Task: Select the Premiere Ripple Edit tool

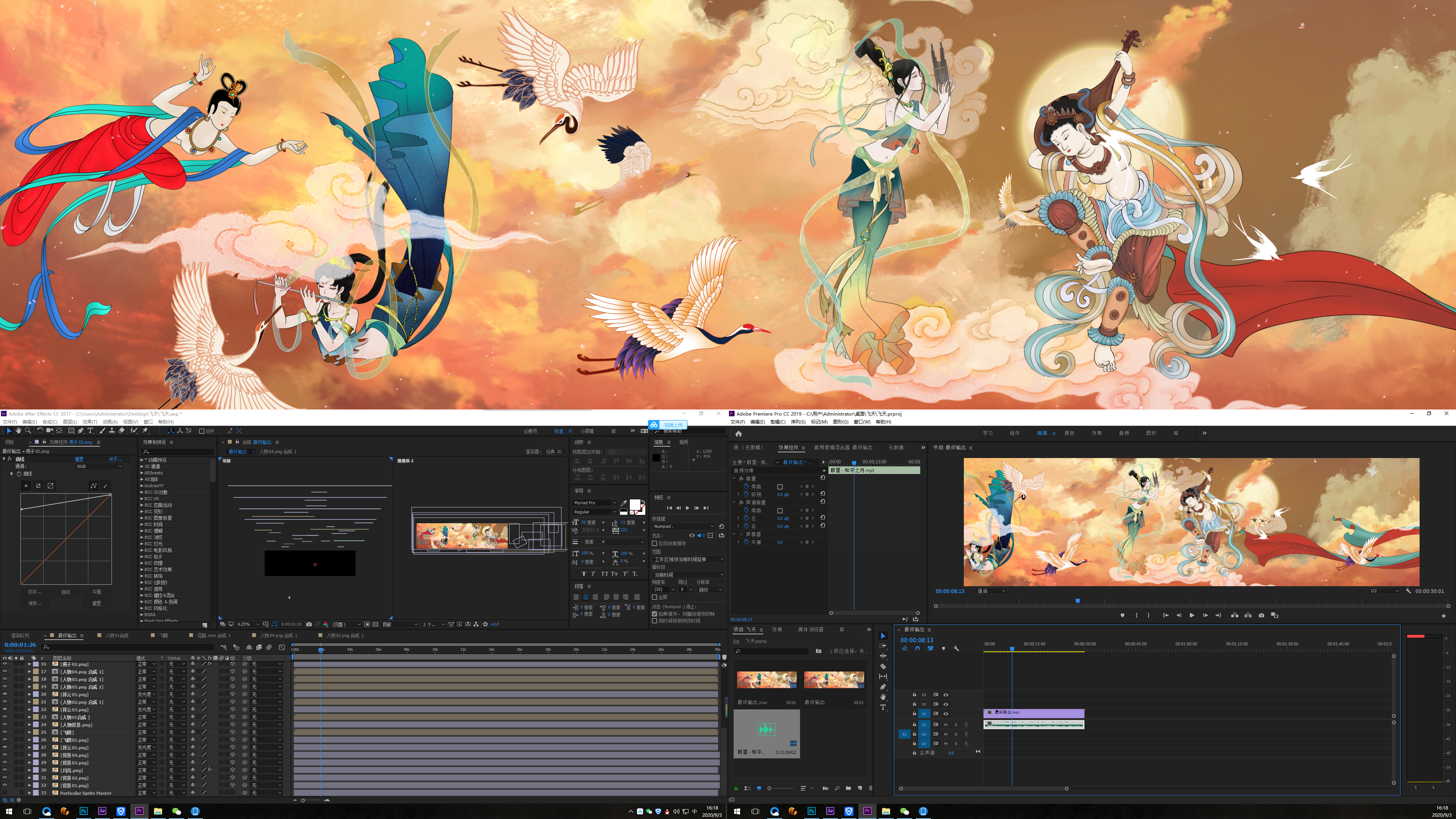Action: pos(883,656)
